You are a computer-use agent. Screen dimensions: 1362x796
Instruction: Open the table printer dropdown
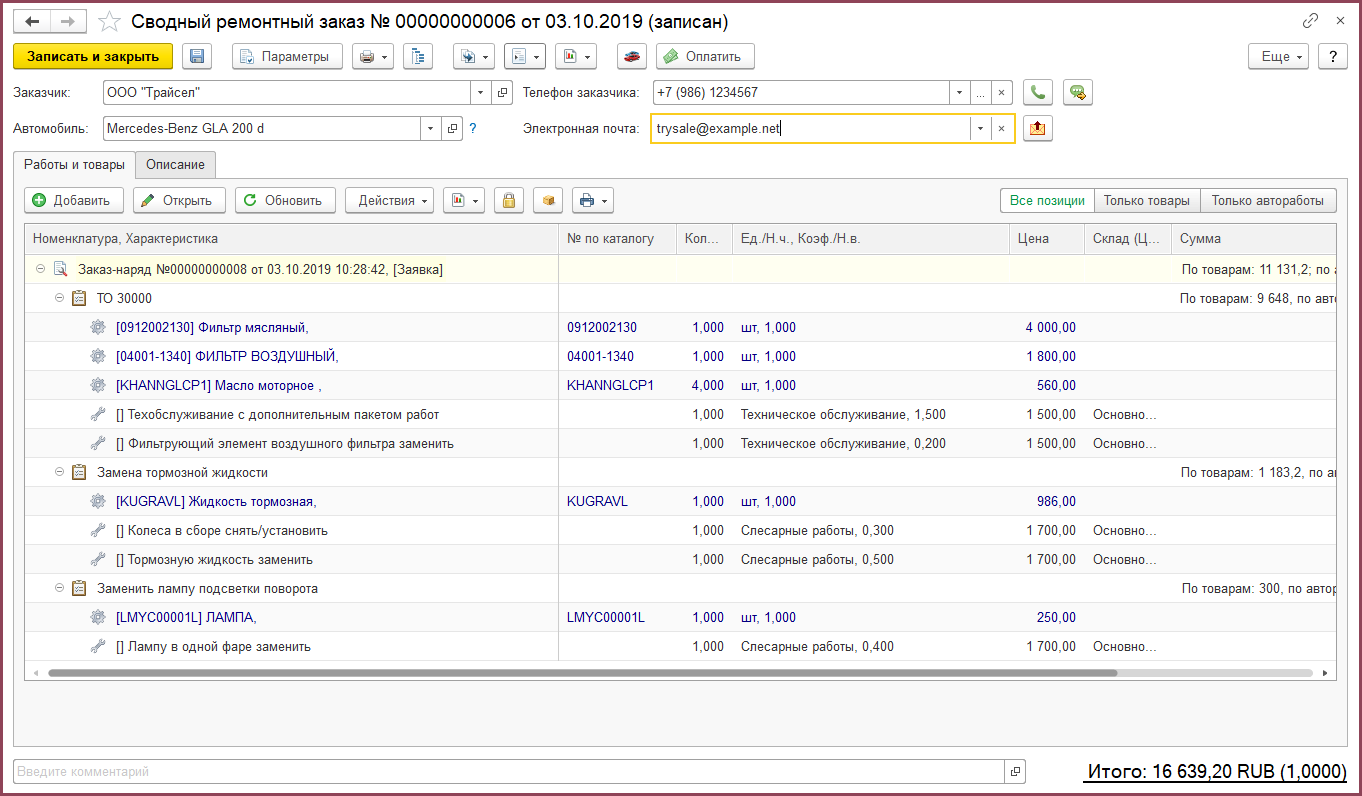click(x=592, y=200)
